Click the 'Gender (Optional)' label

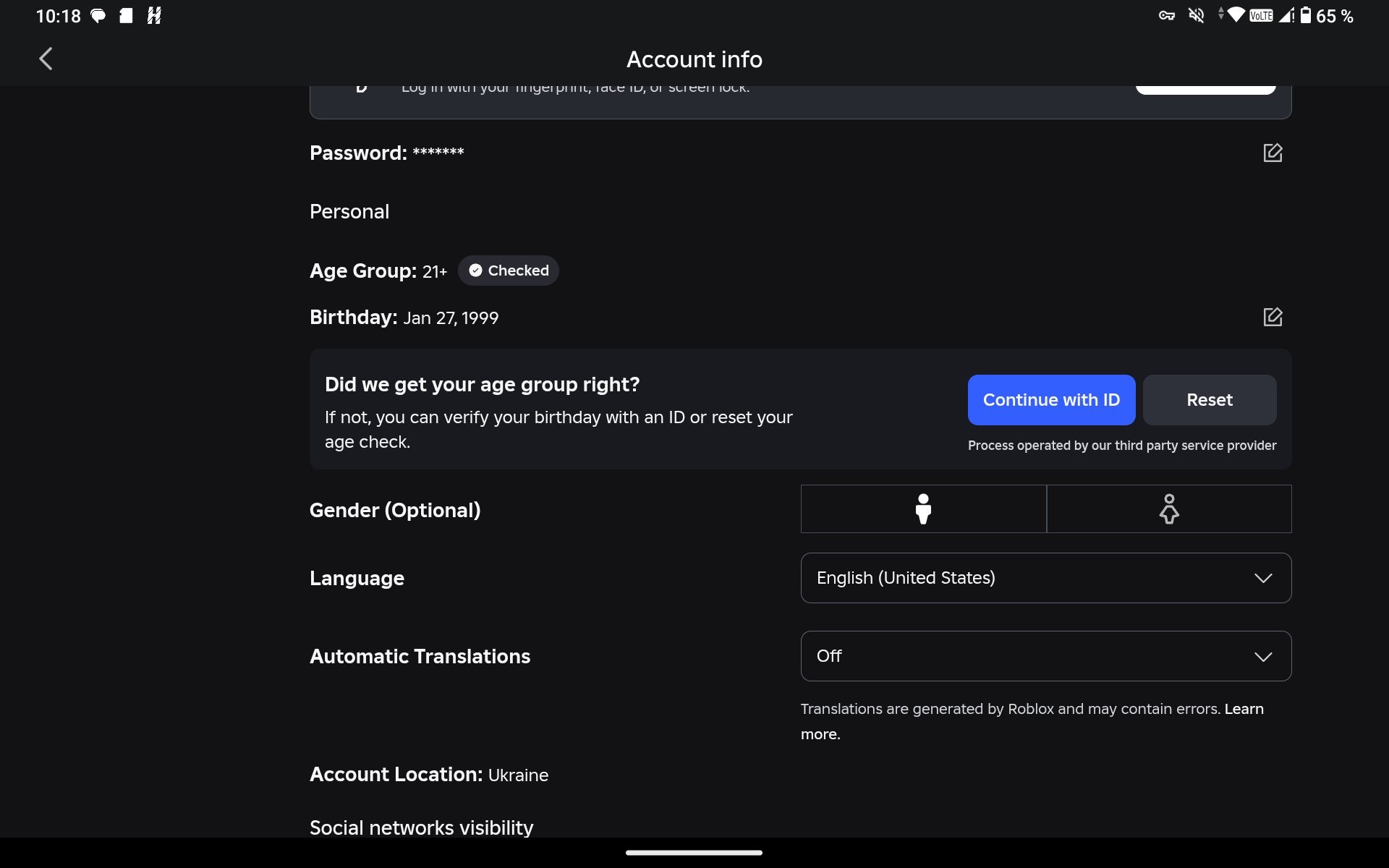click(395, 510)
